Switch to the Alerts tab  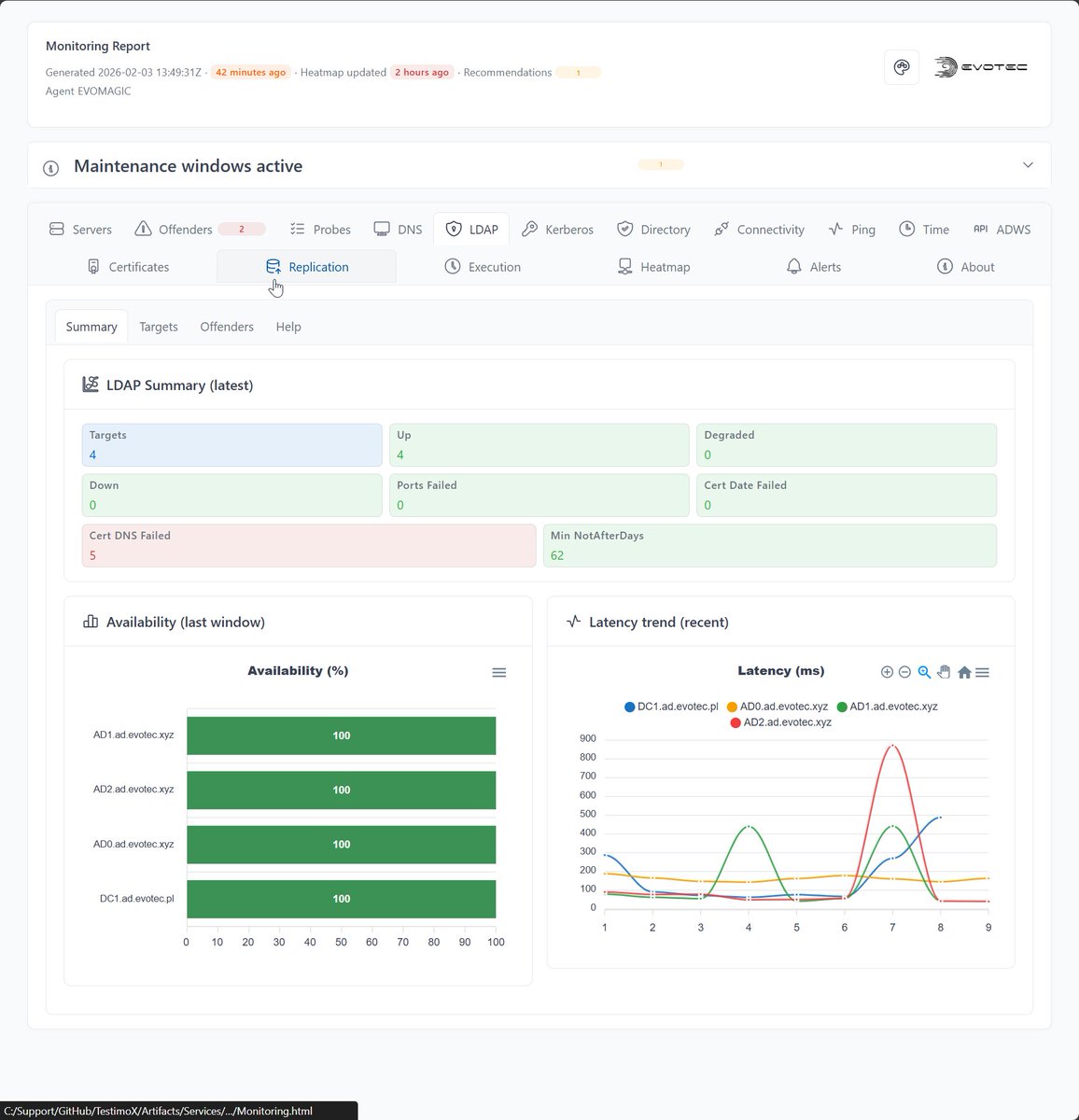[x=813, y=267]
